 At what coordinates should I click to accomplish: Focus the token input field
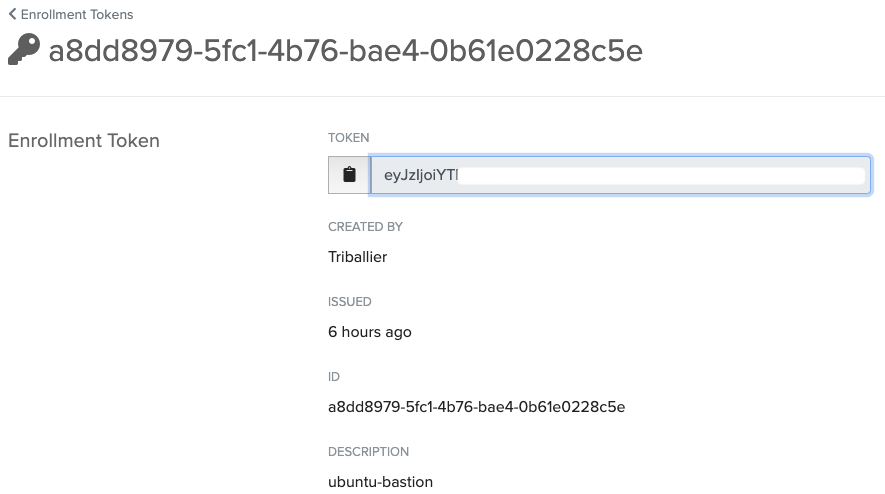(620, 175)
